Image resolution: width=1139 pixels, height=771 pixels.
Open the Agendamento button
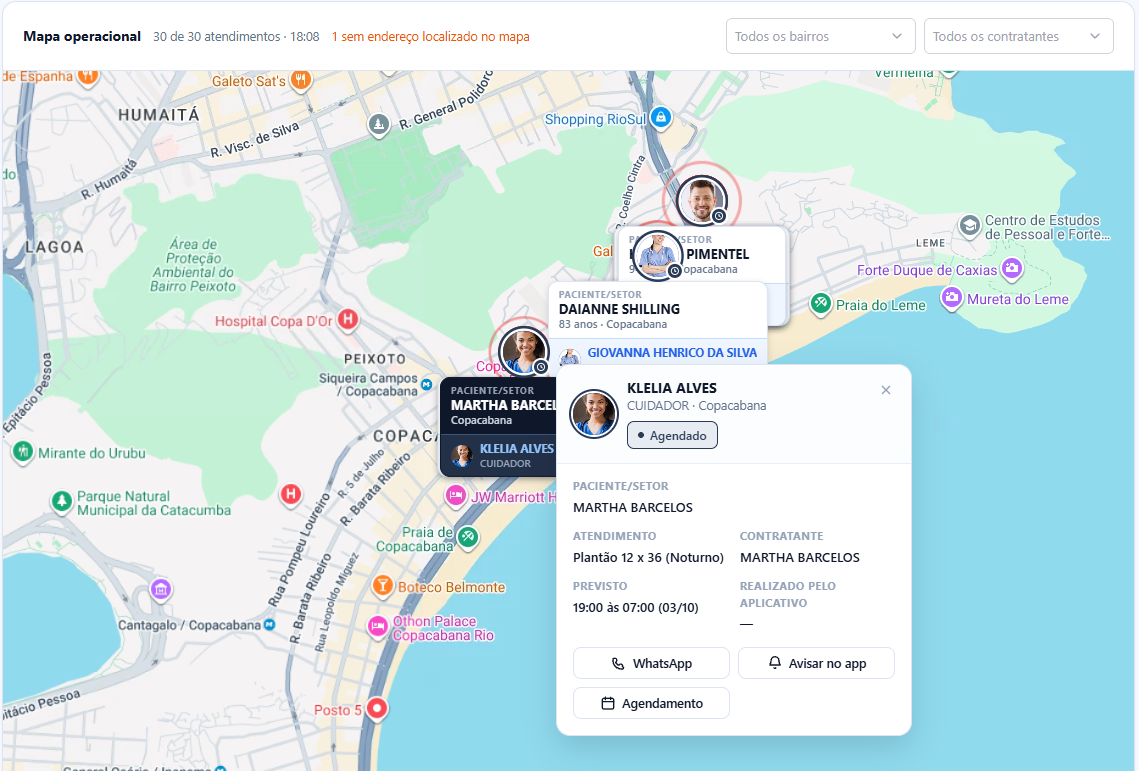click(651, 703)
